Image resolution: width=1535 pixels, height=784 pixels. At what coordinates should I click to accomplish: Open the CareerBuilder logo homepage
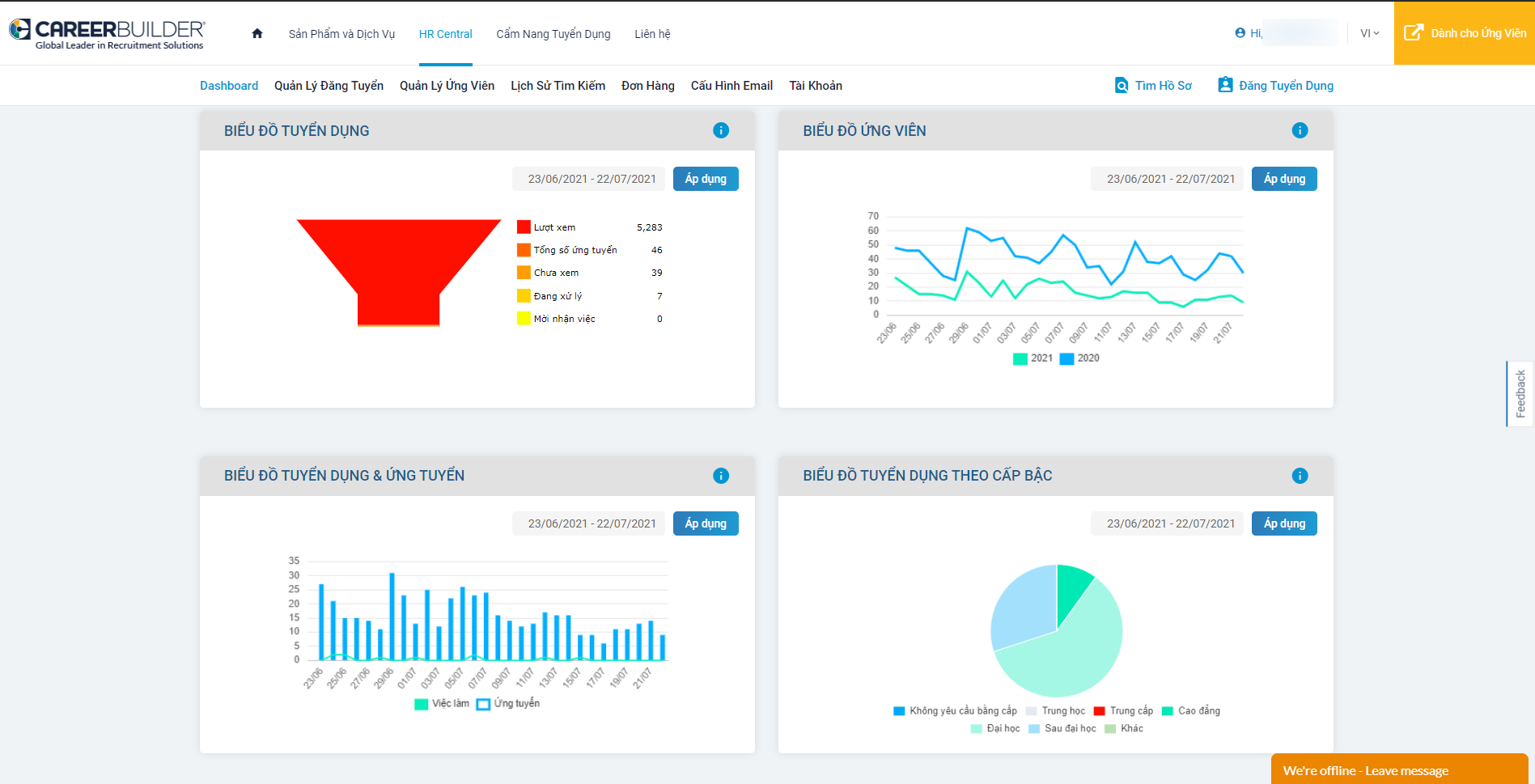pos(107,34)
